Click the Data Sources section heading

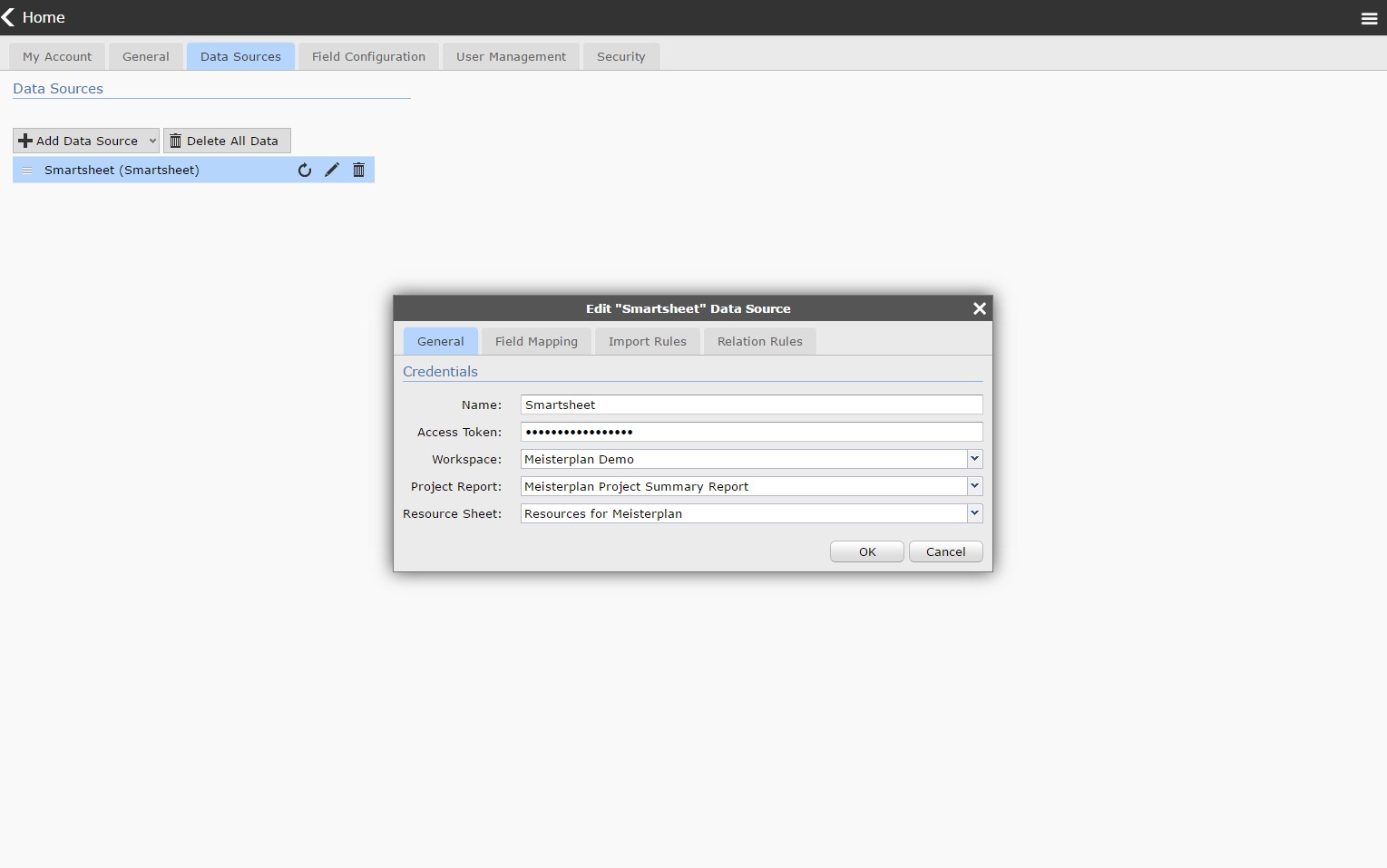pos(58,89)
